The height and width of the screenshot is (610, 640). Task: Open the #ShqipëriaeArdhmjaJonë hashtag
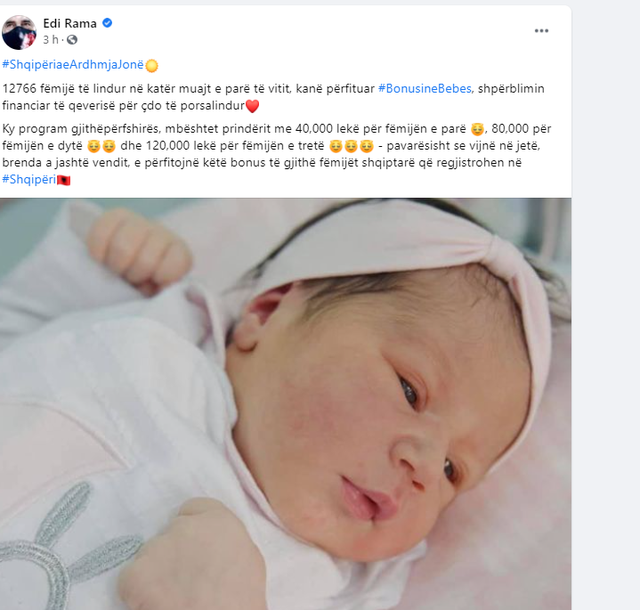click(x=73, y=65)
